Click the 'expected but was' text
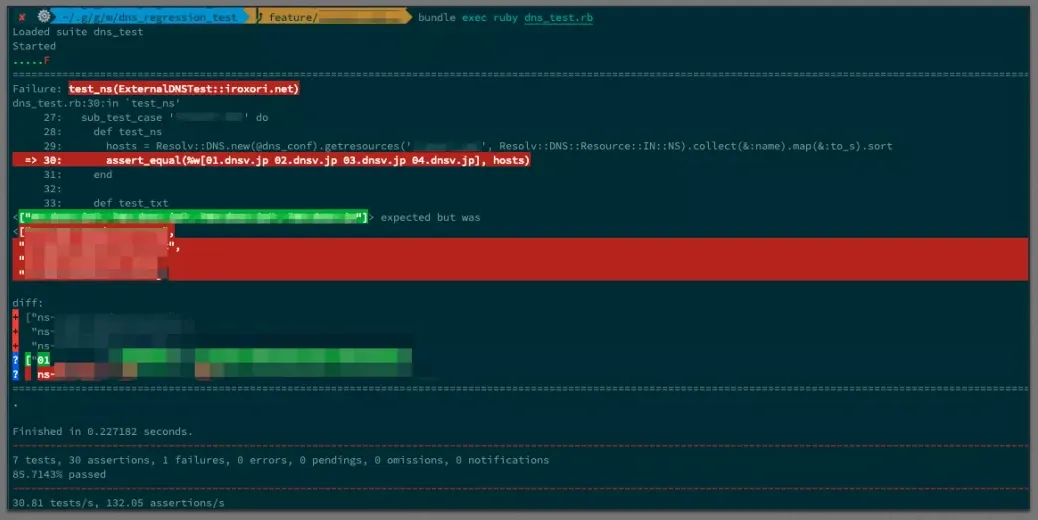The height and width of the screenshot is (520, 1038). tap(430, 217)
